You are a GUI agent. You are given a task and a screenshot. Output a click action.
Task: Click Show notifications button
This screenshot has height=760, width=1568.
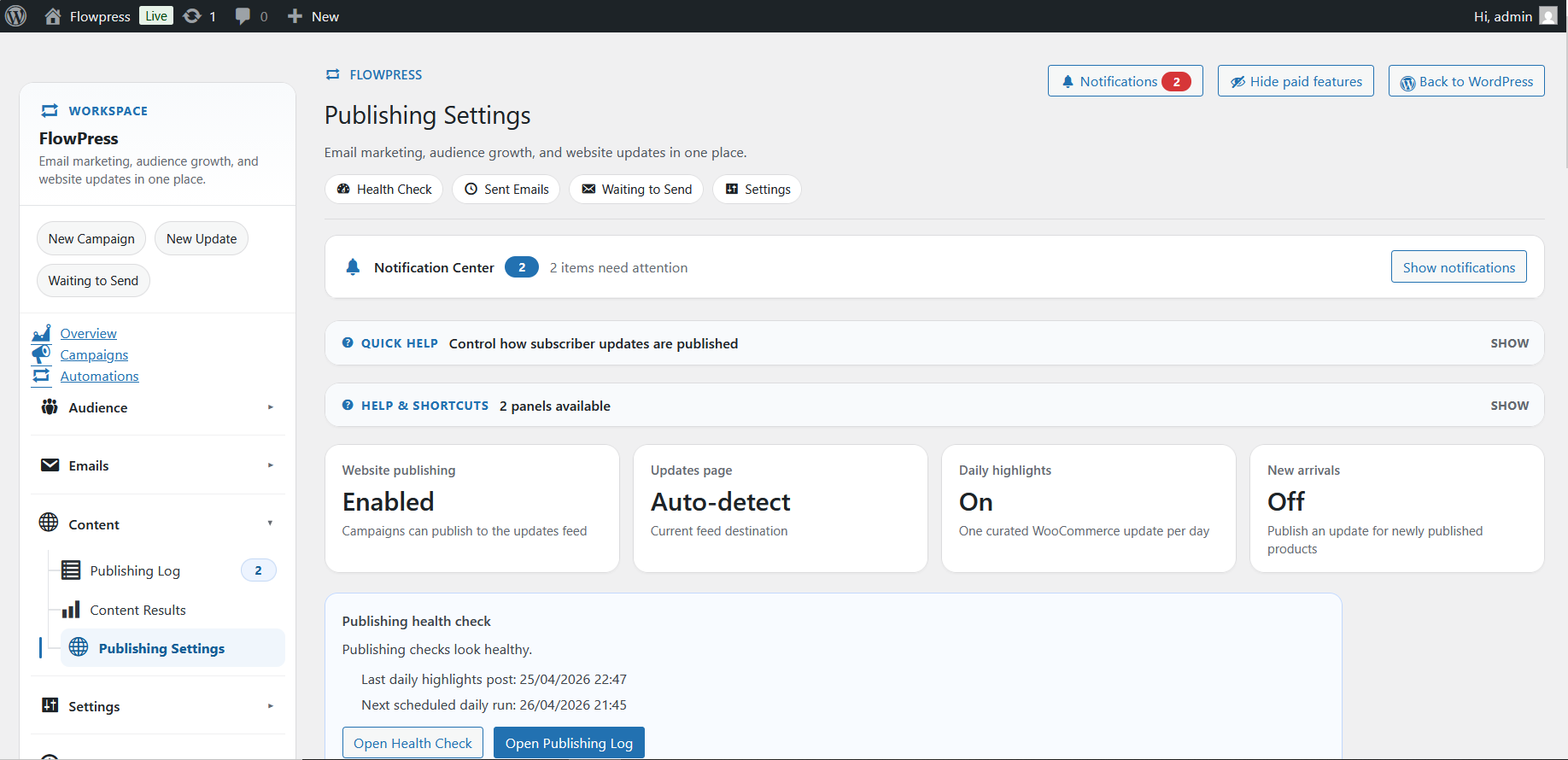[1459, 267]
